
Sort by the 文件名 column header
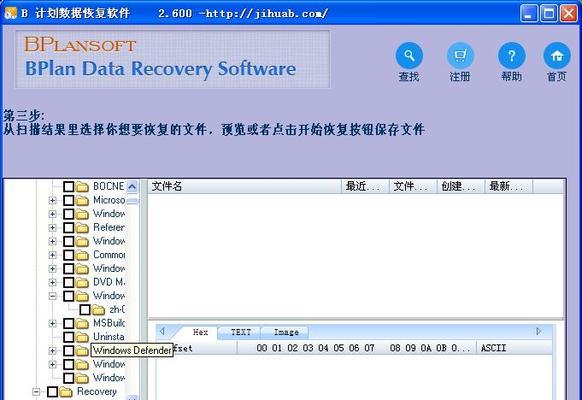pyautogui.click(x=244, y=186)
